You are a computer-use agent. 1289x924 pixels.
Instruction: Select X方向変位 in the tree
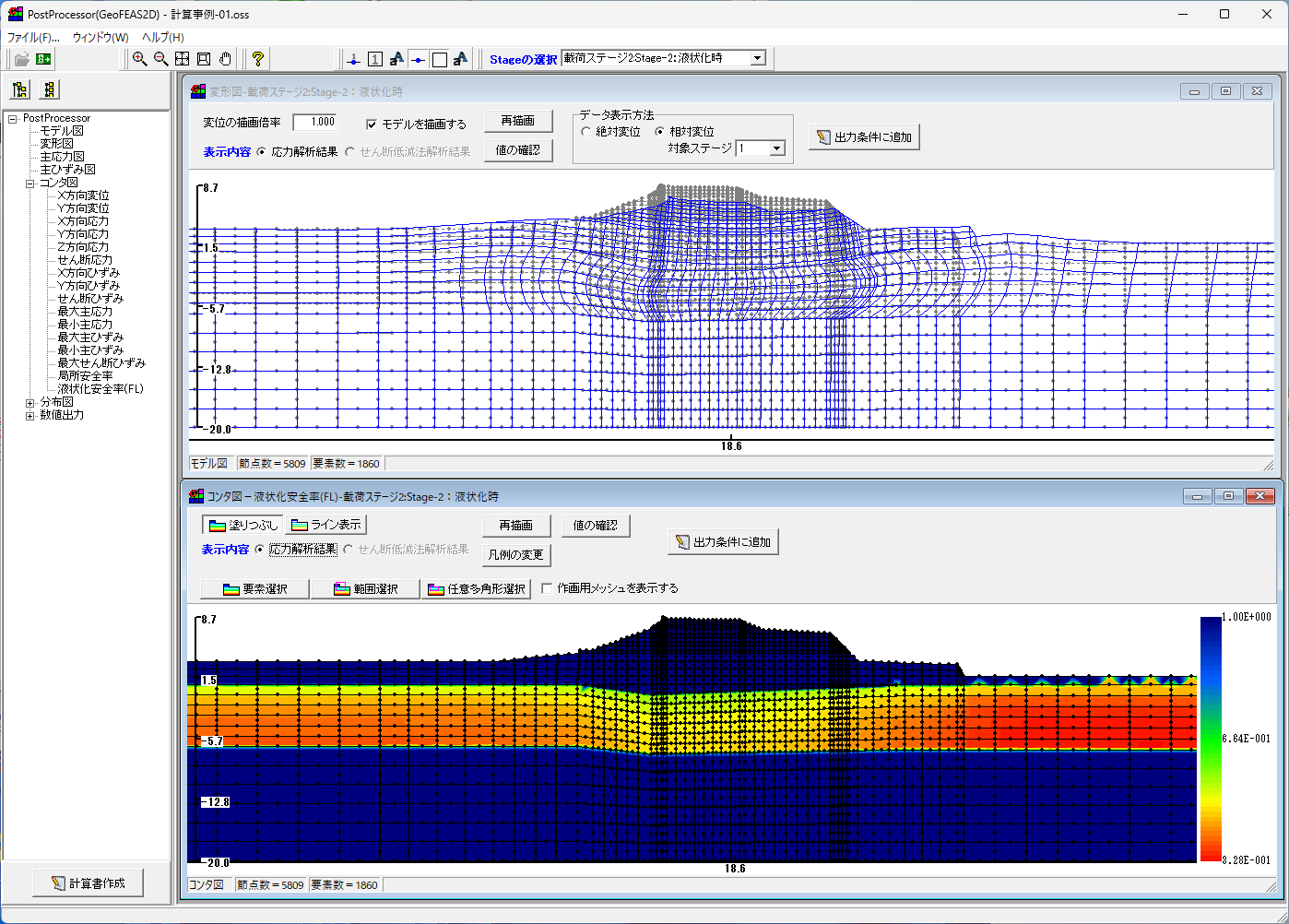(x=83, y=195)
